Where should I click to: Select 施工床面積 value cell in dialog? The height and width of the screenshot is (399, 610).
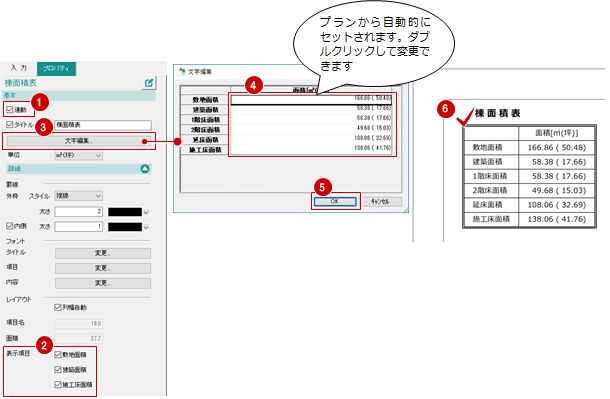[311, 149]
